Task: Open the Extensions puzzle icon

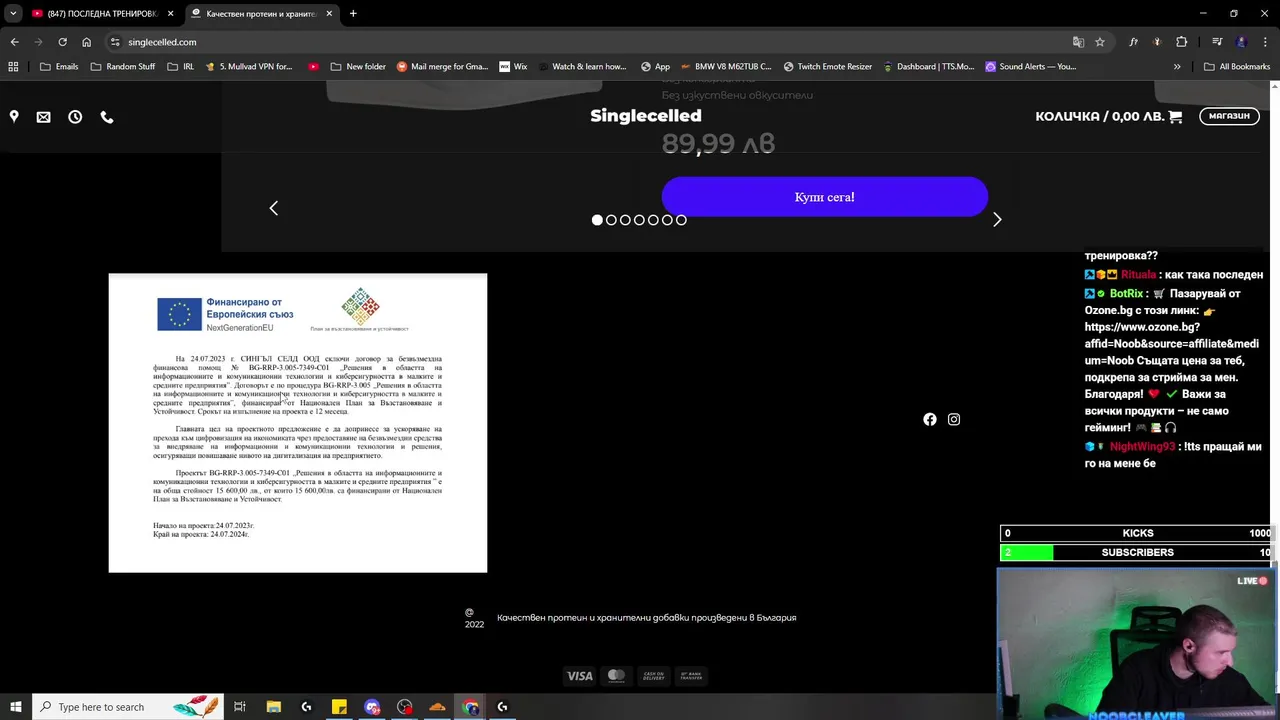Action: click(x=1182, y=42)
